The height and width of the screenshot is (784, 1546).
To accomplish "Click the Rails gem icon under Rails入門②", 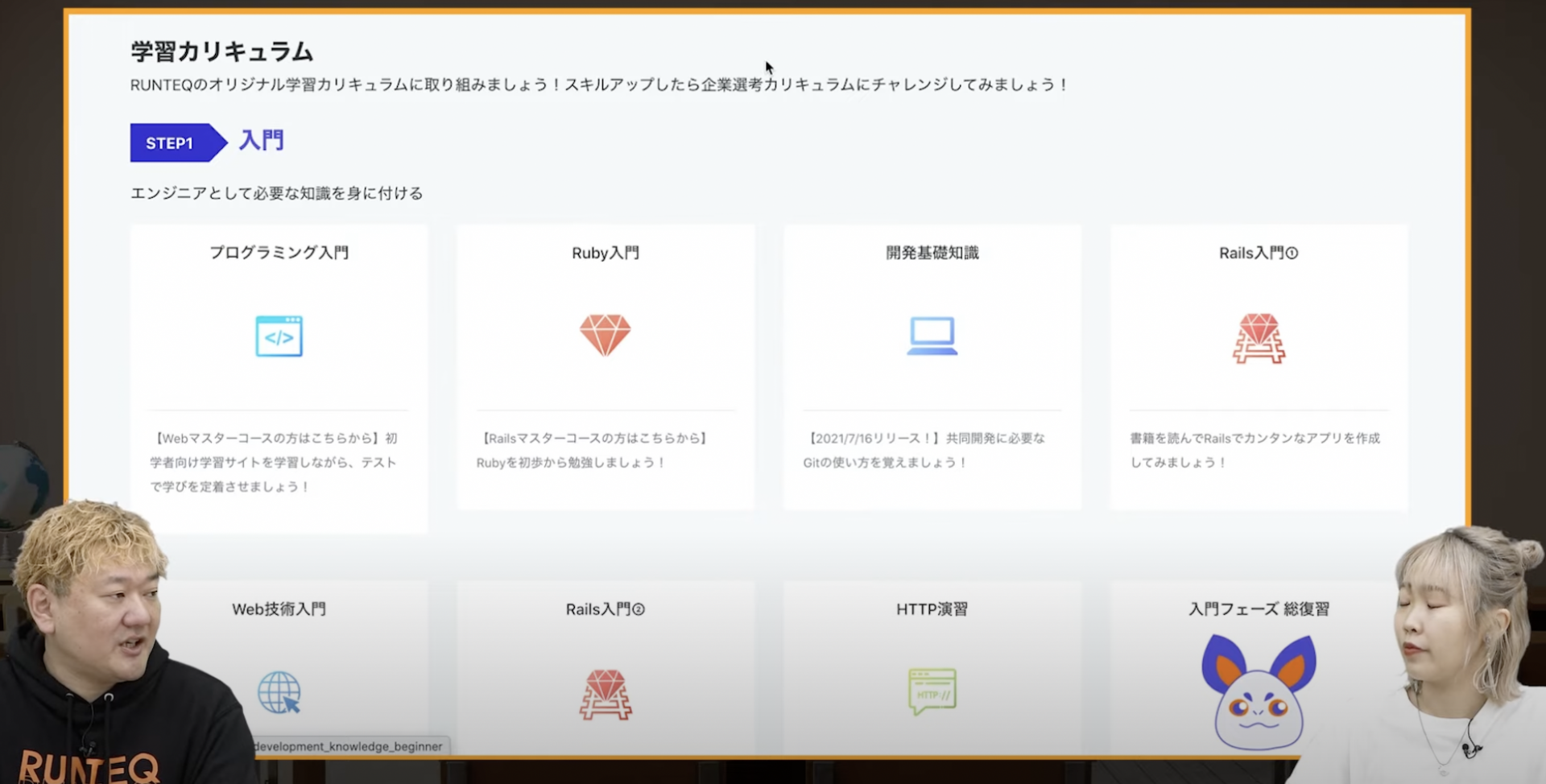I will 606,694.
